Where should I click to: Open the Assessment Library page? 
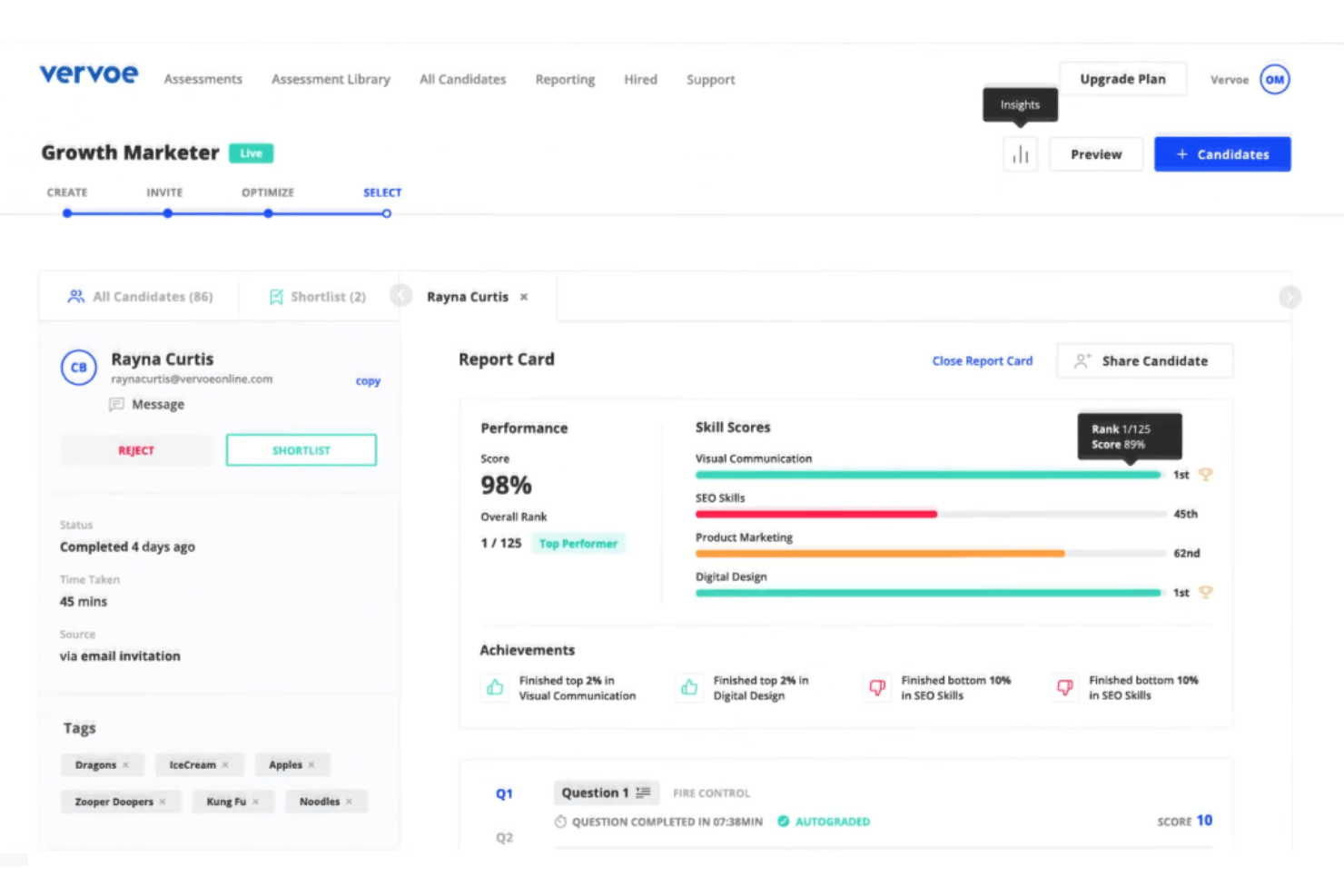(x=331, y=80)
